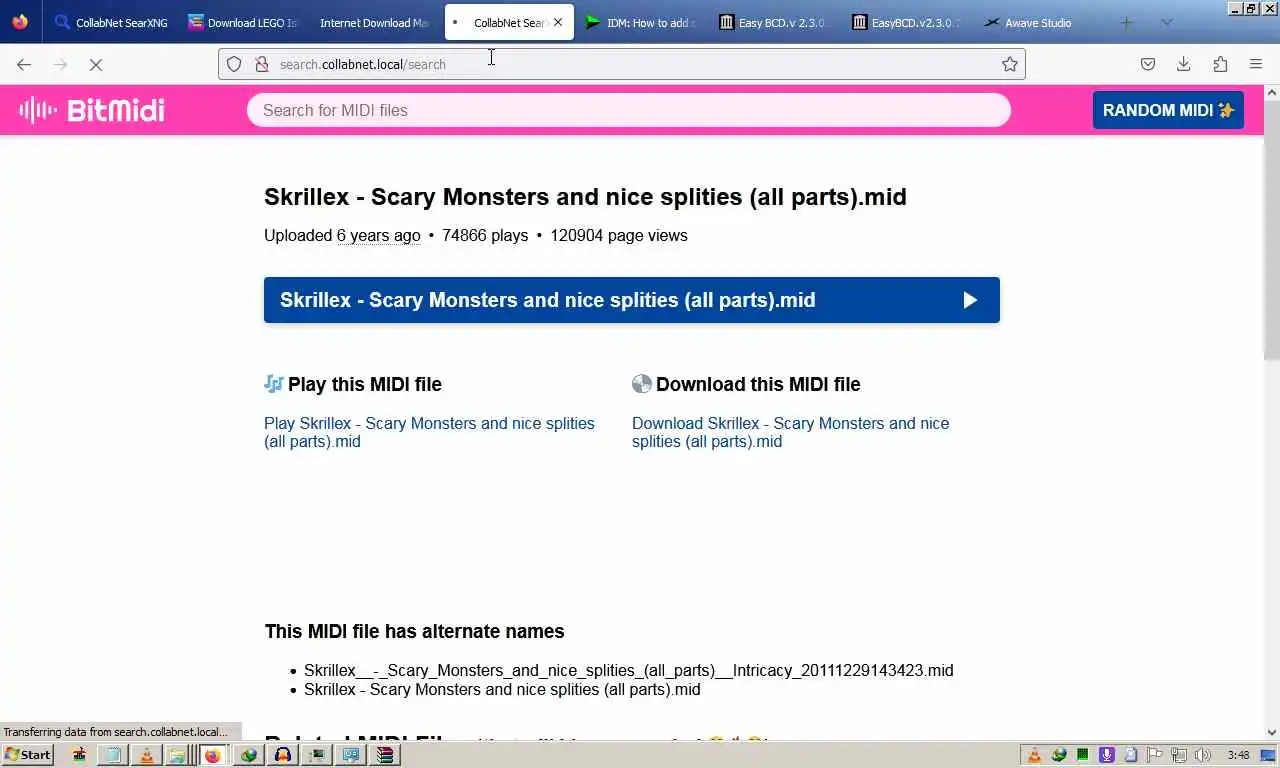Show desktop via icon right of the clock

[1267, 755]
